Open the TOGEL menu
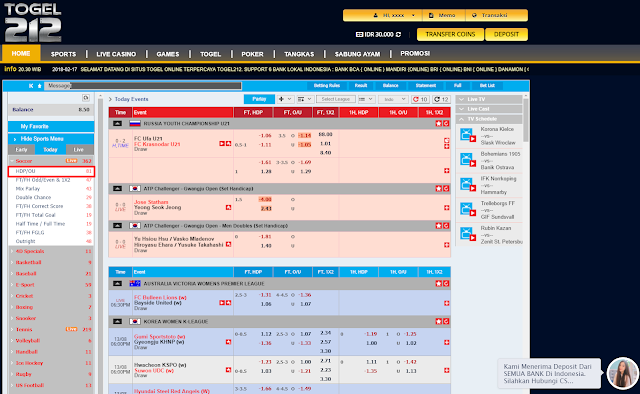 (210, 54)
